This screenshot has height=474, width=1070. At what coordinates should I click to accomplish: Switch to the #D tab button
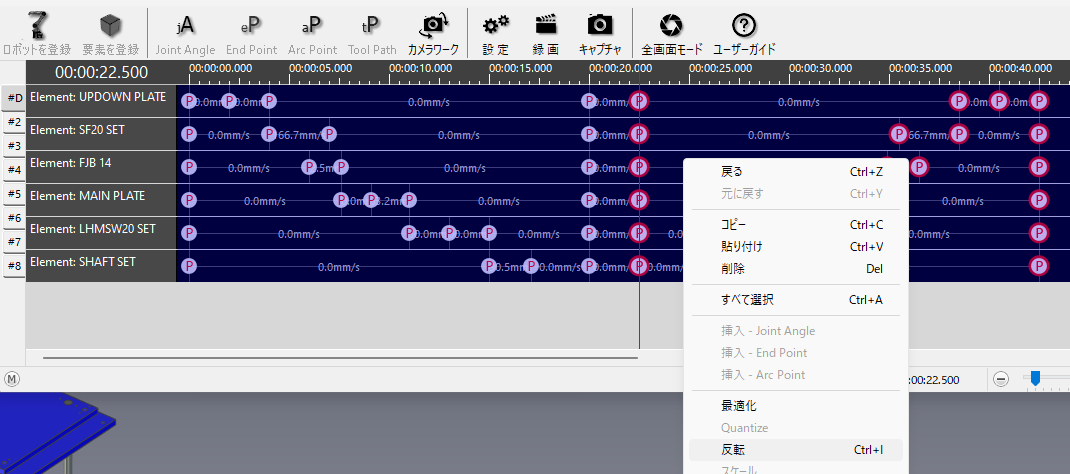pos(14,98)
